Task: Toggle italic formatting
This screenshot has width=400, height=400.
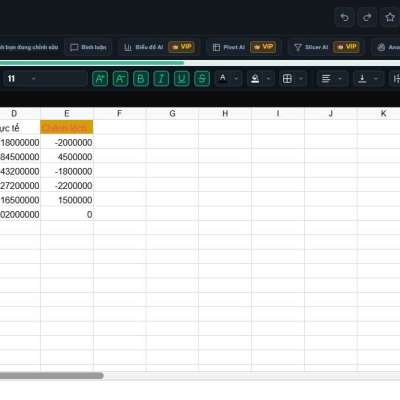Action: tap(161, 79)
